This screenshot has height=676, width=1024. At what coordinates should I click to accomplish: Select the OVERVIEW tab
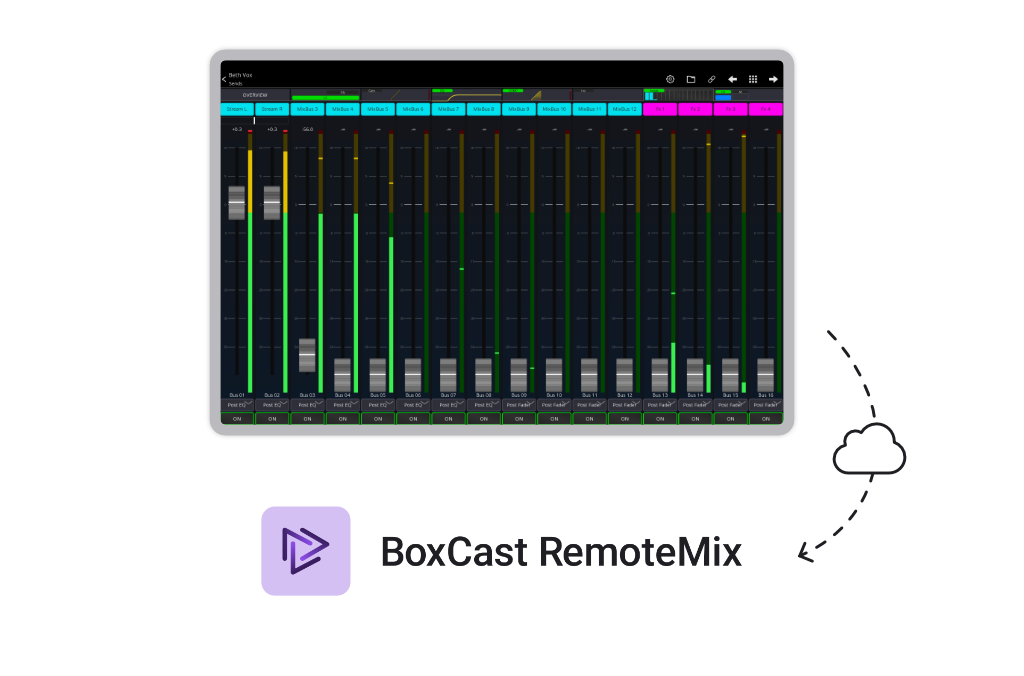pos(255,95)
